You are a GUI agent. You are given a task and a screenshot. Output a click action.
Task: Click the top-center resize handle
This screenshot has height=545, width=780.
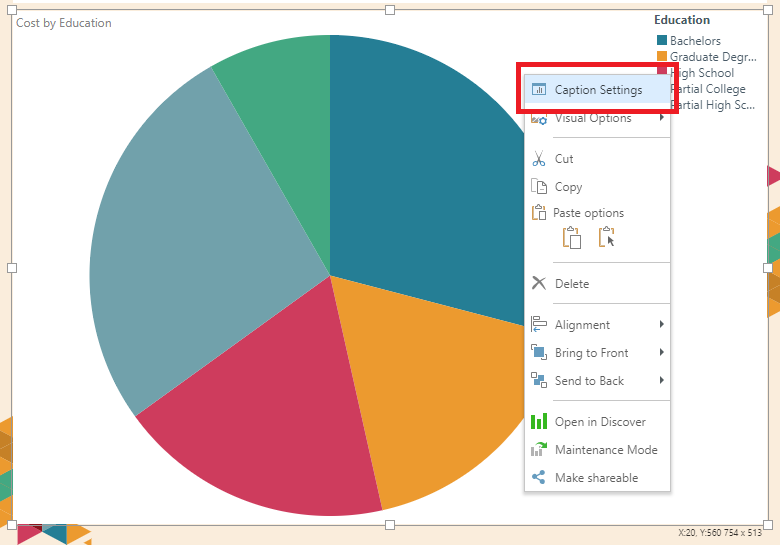pyautogui.click(x=390, y=10)
